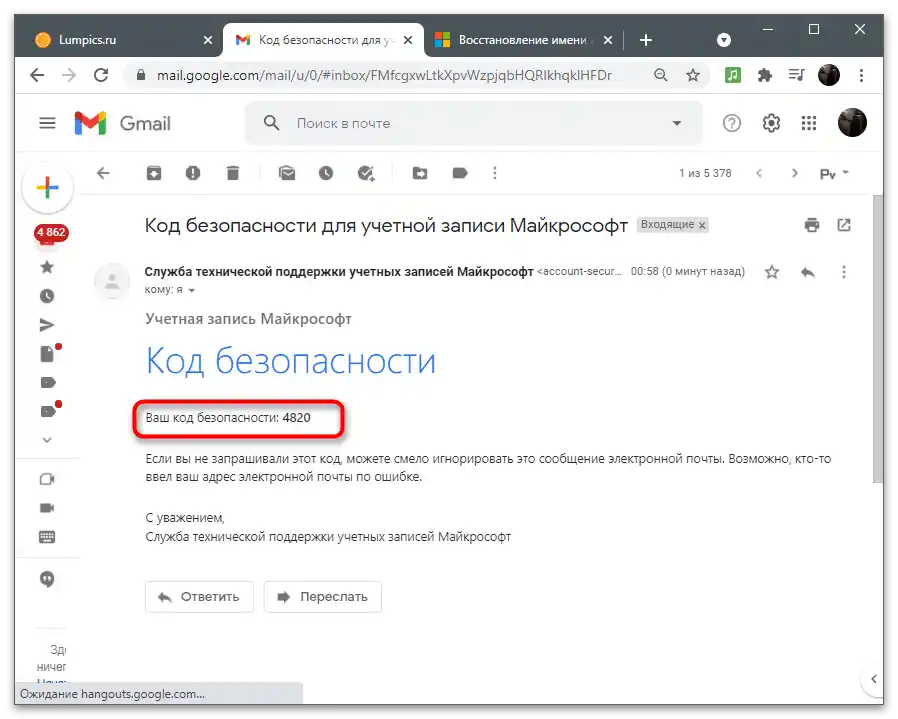
Task: Open Snoozed messages in sidebar
Action: pyautogui.click(x=47, y=296)
